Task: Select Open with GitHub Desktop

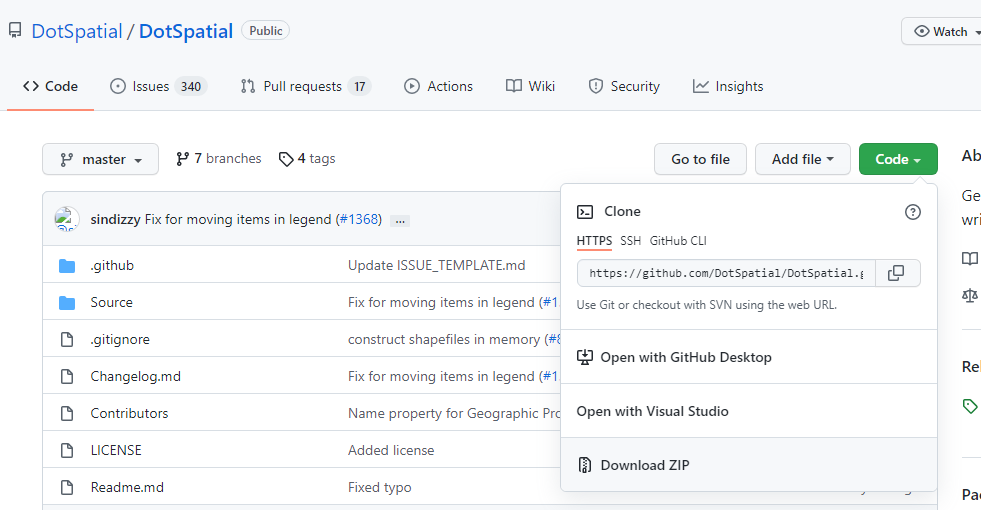Action: (685, 357)
